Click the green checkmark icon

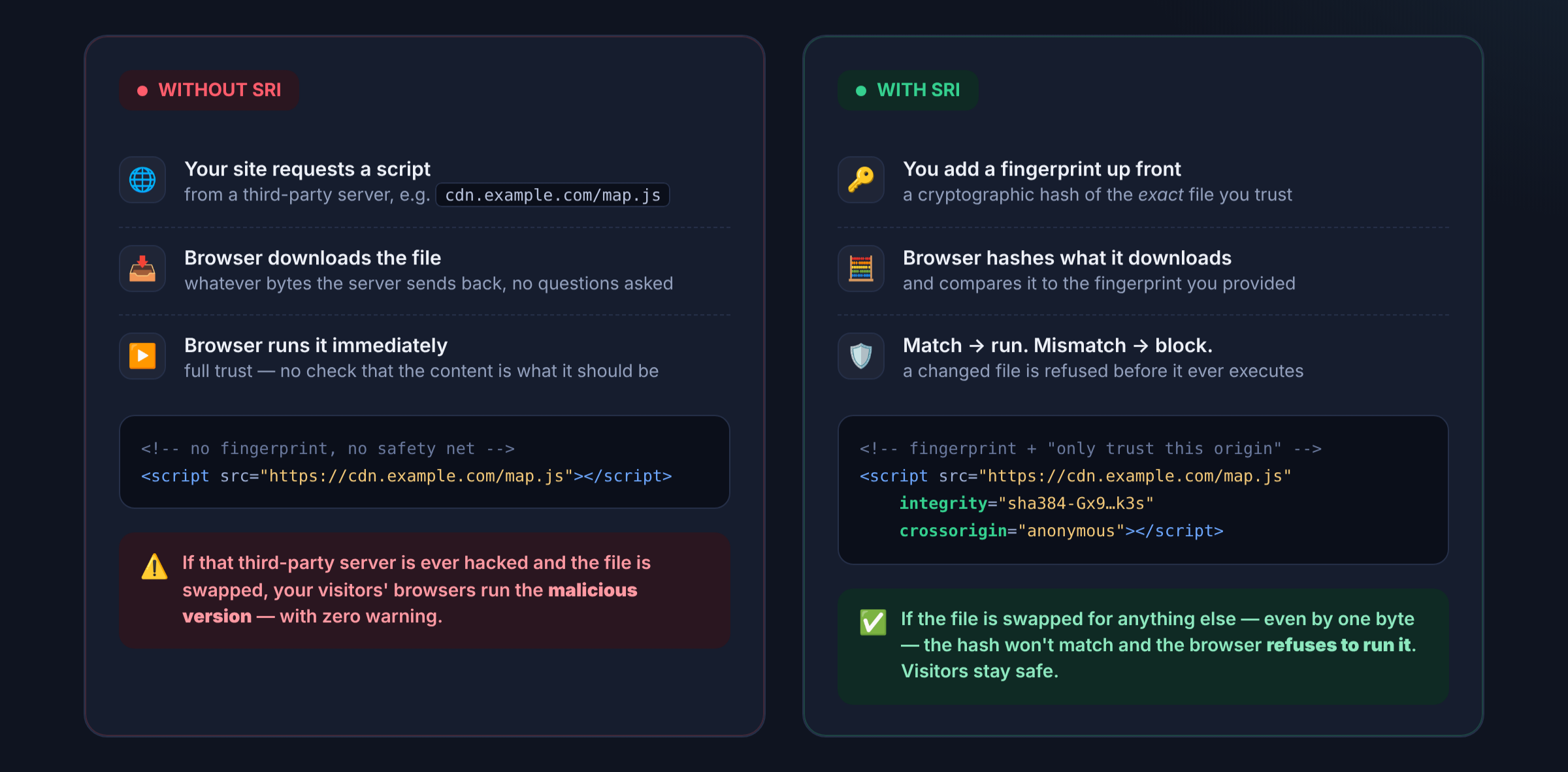[874, 622]
